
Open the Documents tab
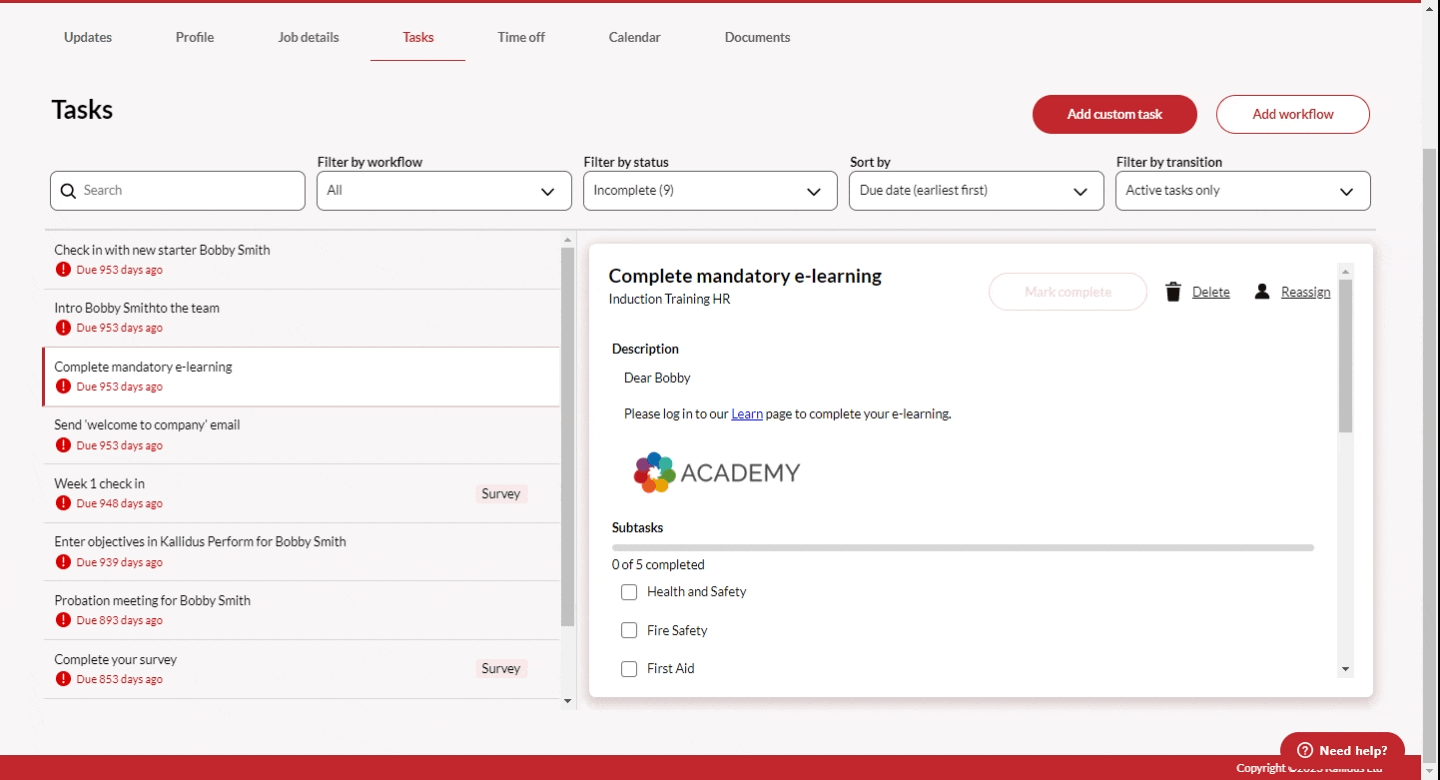(757, 37)
